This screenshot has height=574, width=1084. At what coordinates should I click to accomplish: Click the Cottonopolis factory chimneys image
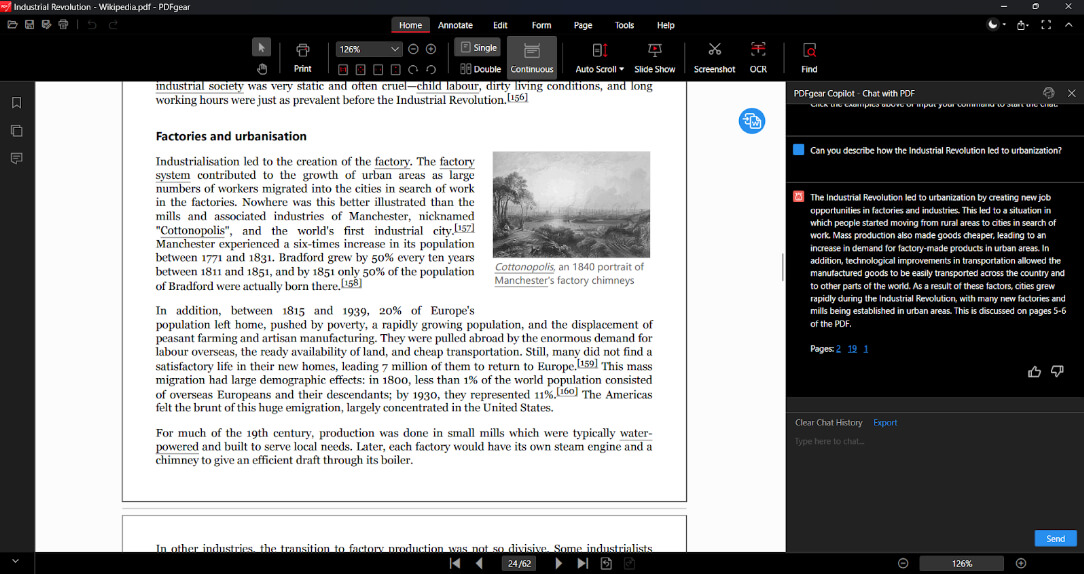[x=571, y=205]
